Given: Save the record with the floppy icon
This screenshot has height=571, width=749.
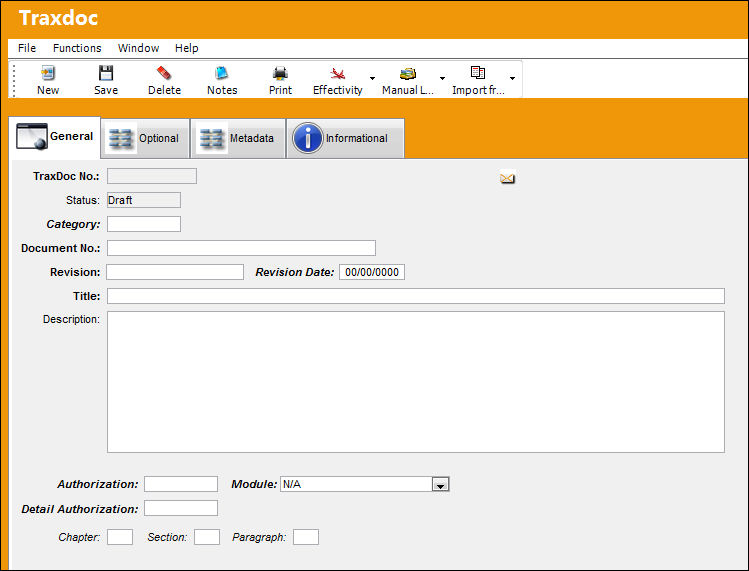Looking at the screenshot, I should click(106, 73).
